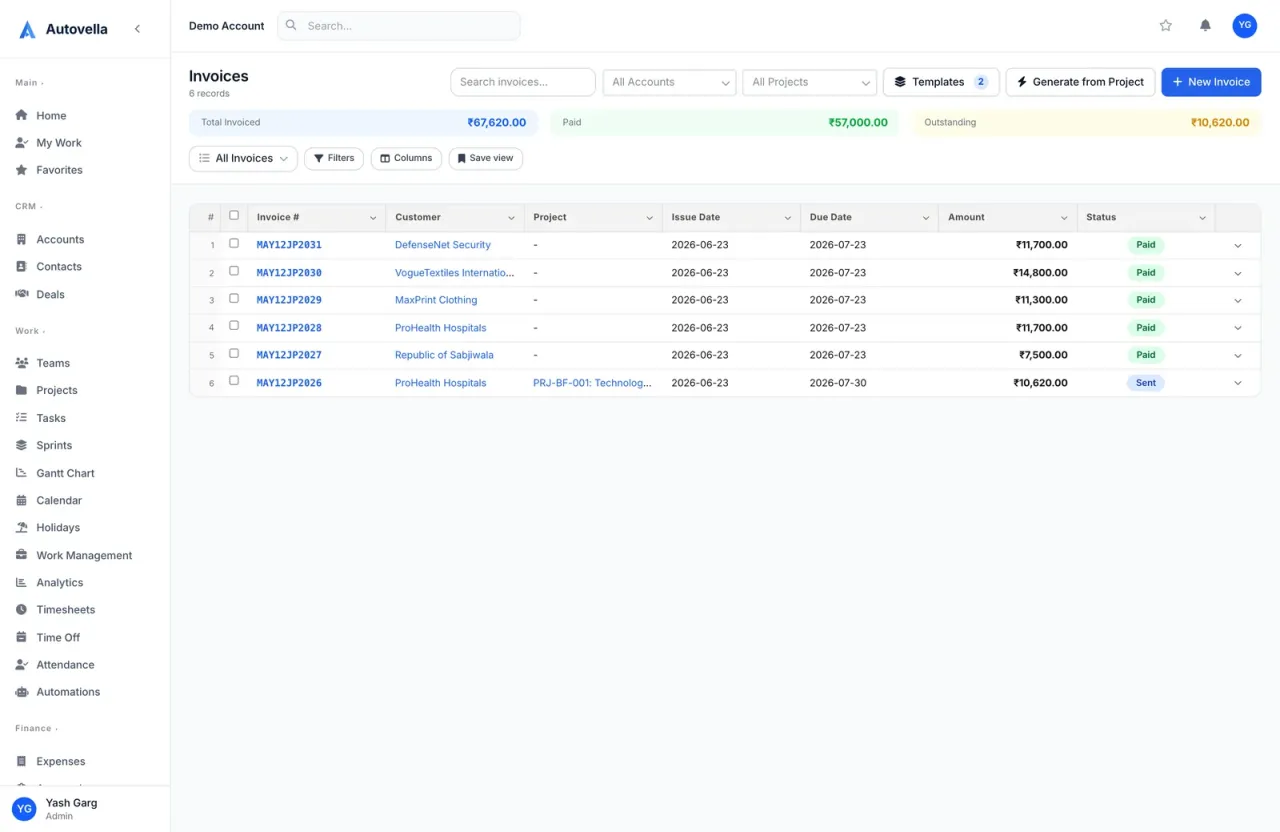Open the All Projects dropdown
1280x832 pixels.
click(809, 82)
